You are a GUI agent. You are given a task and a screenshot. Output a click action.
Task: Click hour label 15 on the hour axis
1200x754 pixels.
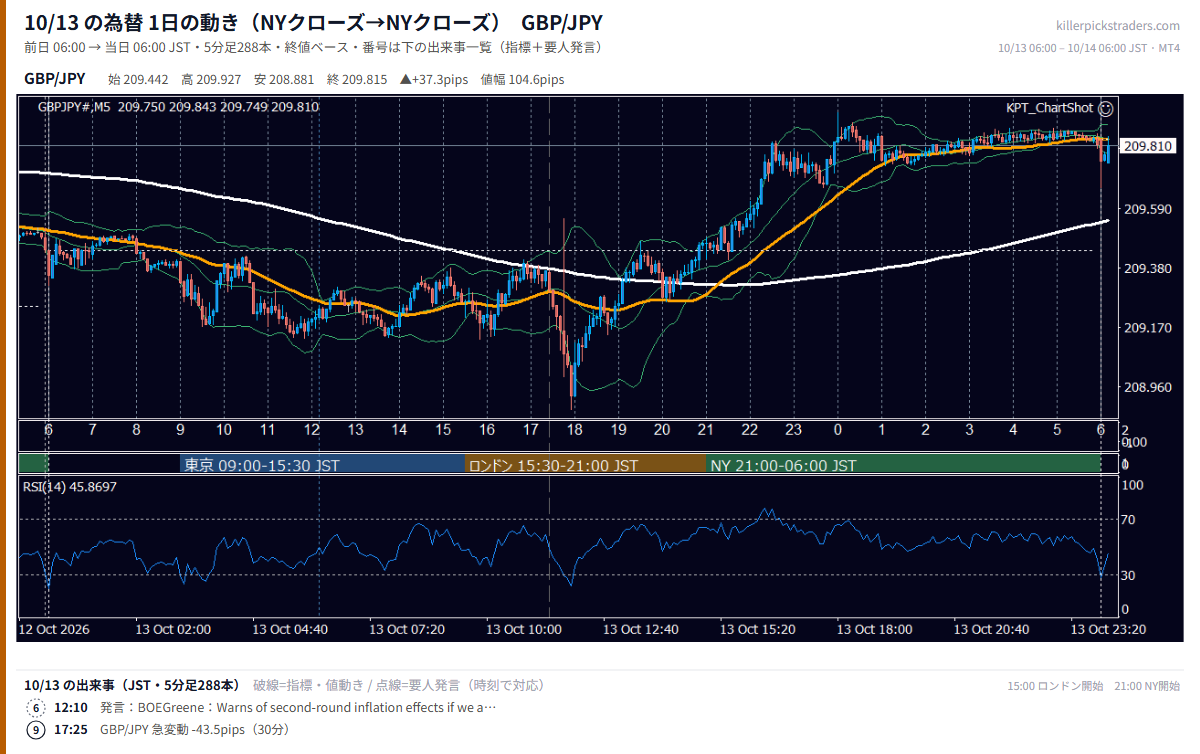point(443,430)
